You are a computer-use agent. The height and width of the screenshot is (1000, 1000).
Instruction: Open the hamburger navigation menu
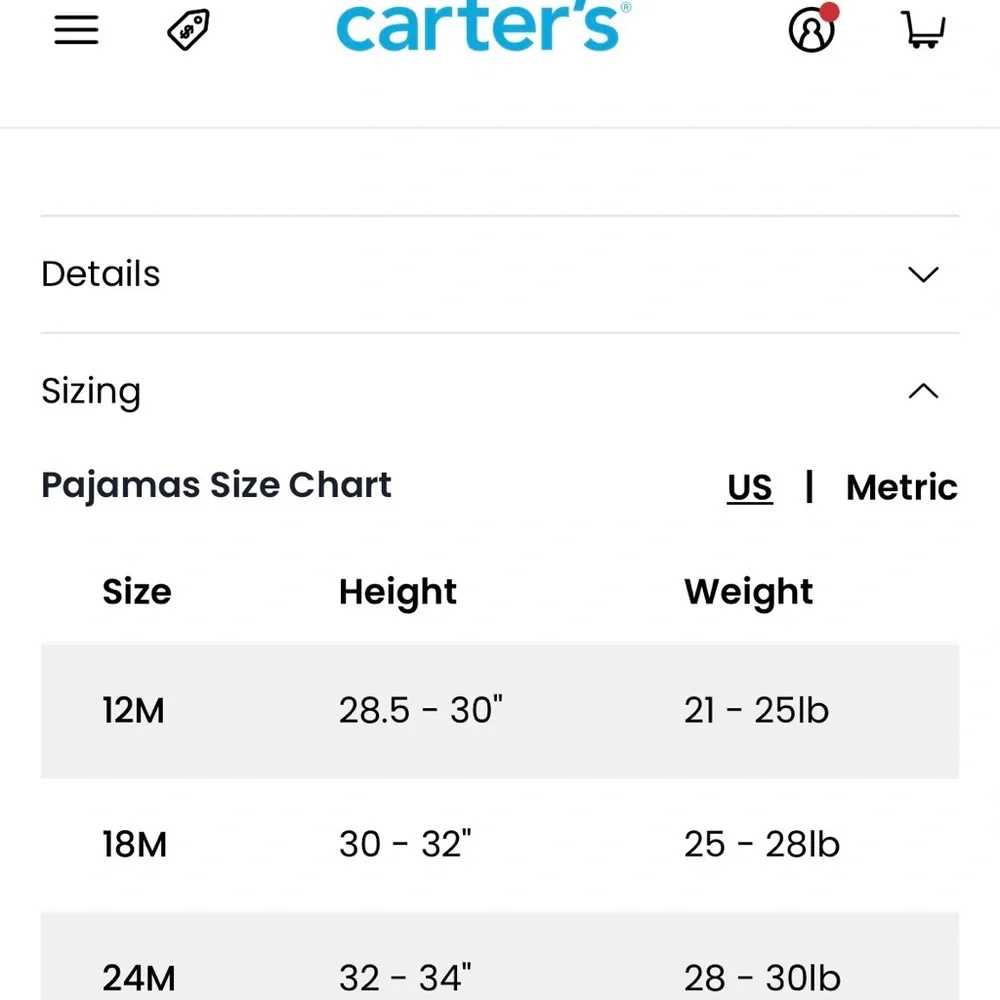[76, 29]
